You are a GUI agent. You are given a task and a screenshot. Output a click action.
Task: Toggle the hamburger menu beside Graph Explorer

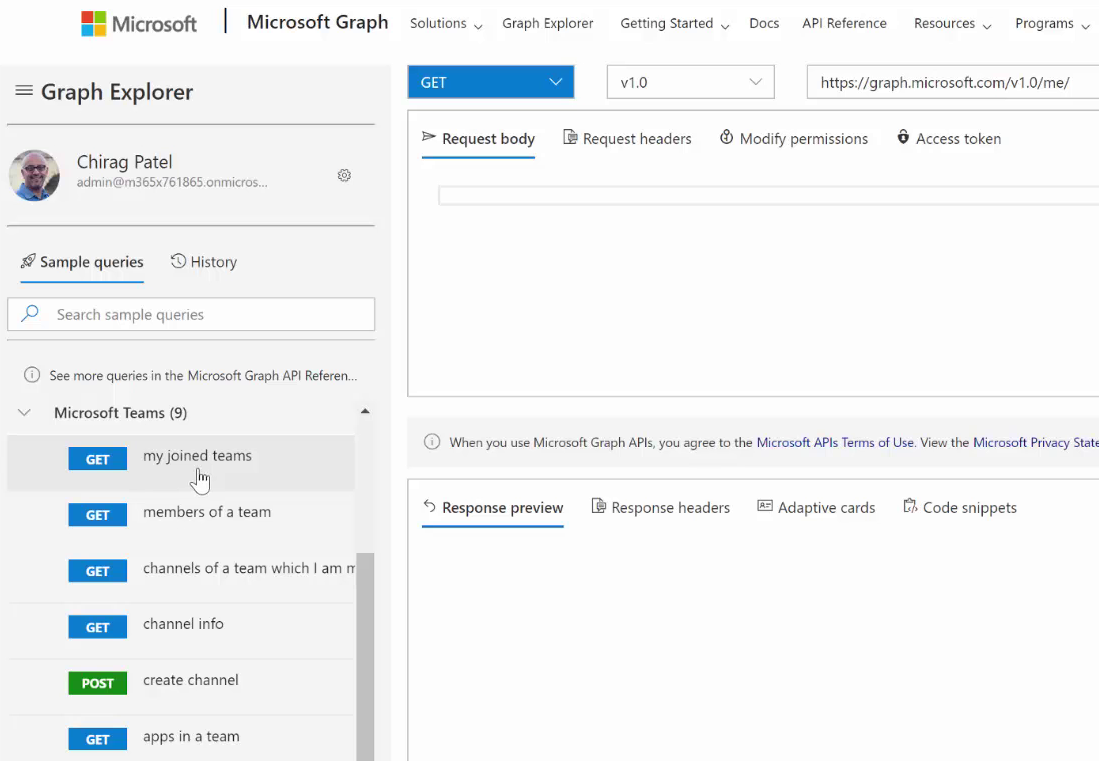point(24,90)
